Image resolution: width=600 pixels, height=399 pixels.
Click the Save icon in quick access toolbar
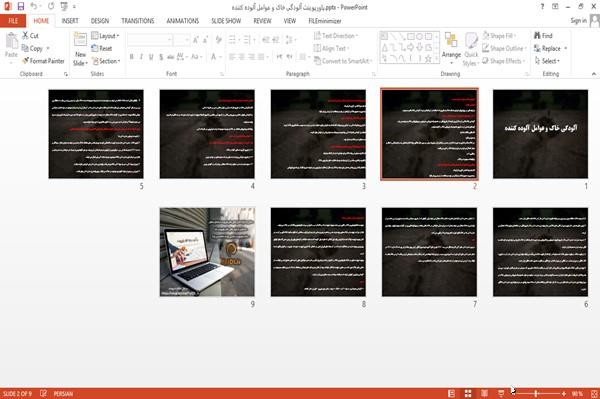point(21,7)
